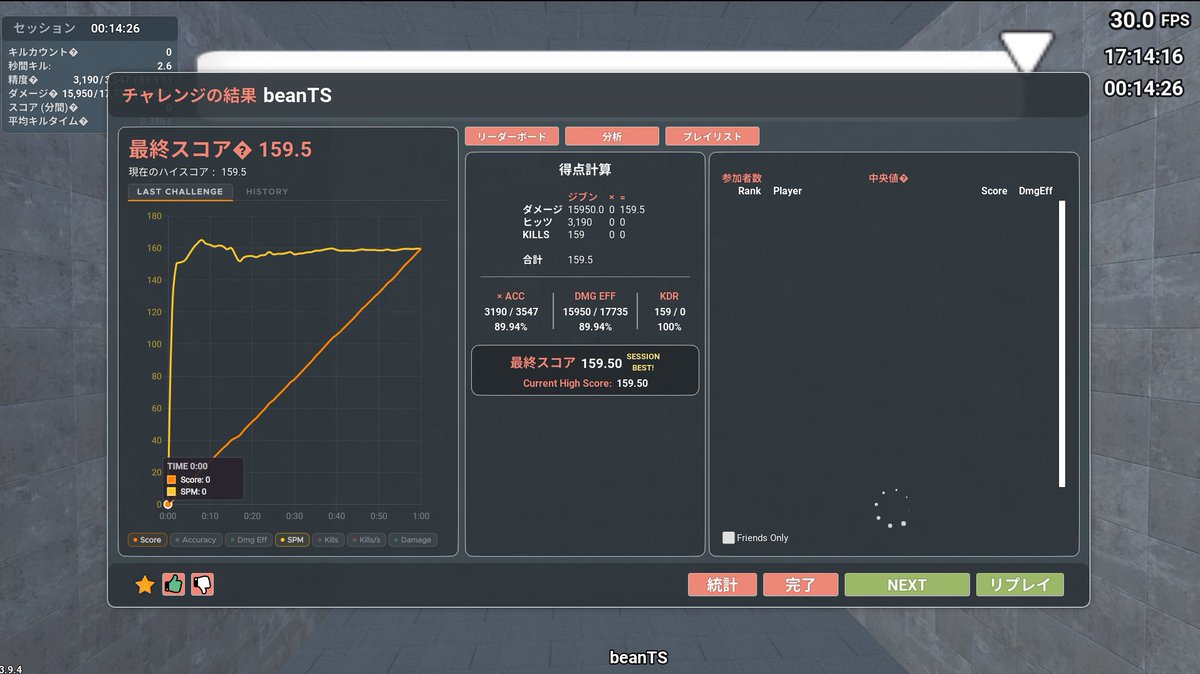Click the ヒッツ 3,190 row
This screenshot has width=1200, height=674.
(574, 222)
